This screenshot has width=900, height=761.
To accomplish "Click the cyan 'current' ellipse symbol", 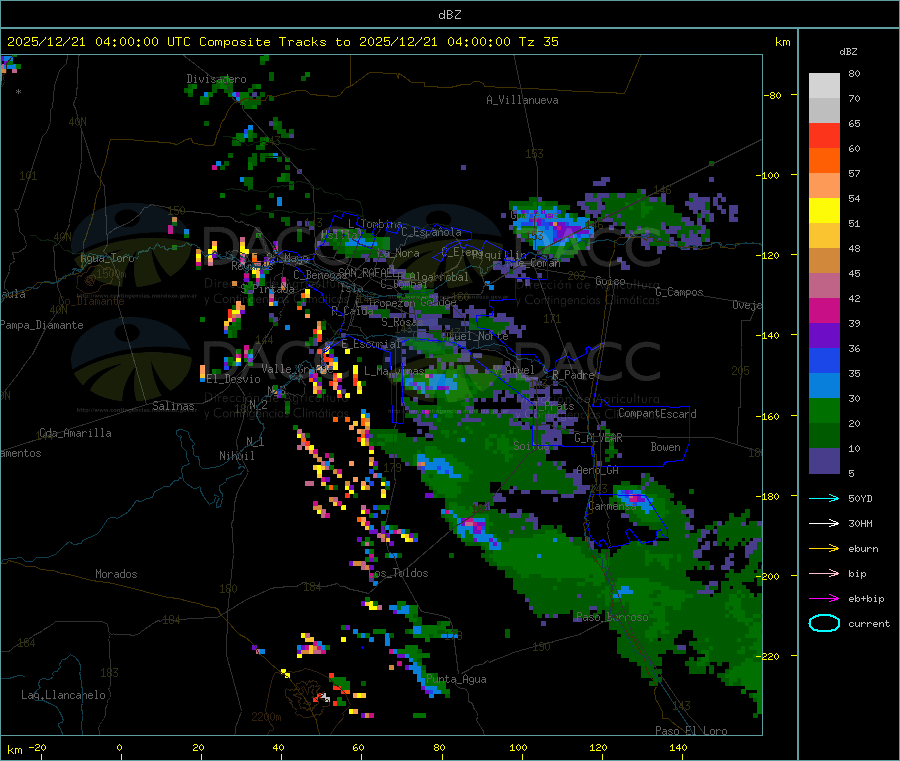I will [824, 623].
